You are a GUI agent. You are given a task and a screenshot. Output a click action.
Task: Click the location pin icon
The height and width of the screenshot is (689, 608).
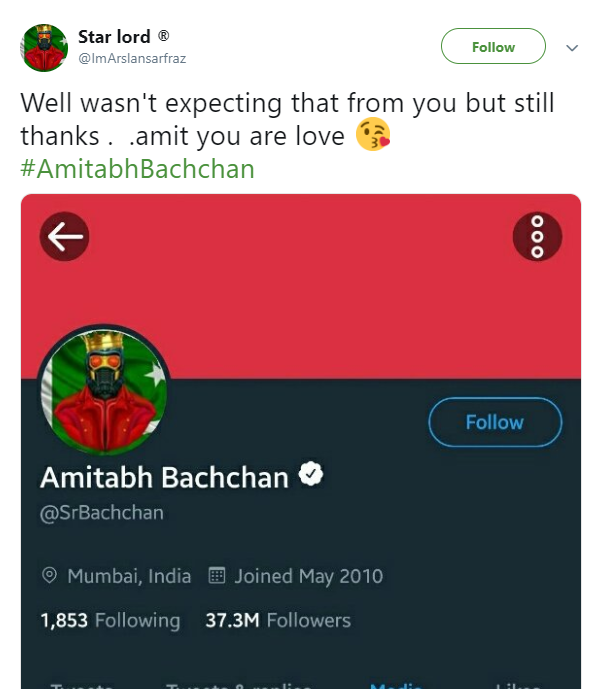49,576
